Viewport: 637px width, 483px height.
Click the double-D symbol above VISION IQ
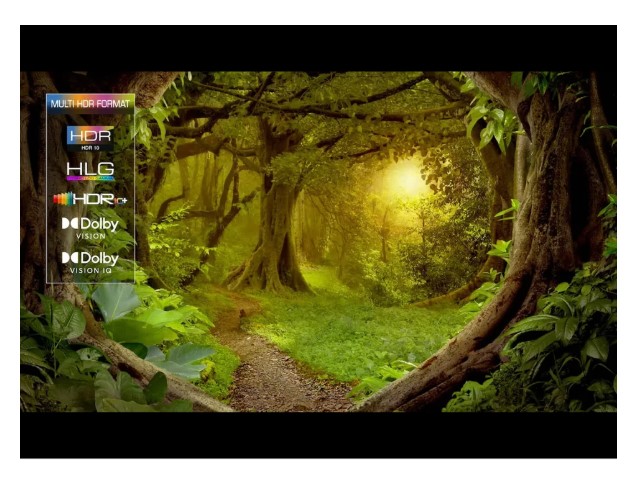(69, 258)
